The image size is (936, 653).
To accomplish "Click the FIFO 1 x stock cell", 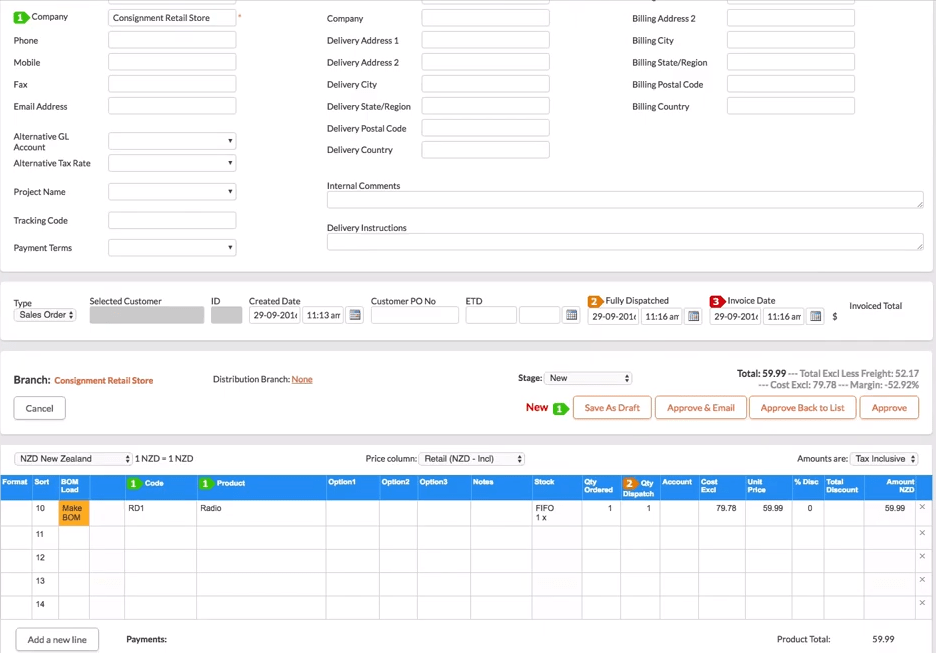I will click(x=557, y=513).
